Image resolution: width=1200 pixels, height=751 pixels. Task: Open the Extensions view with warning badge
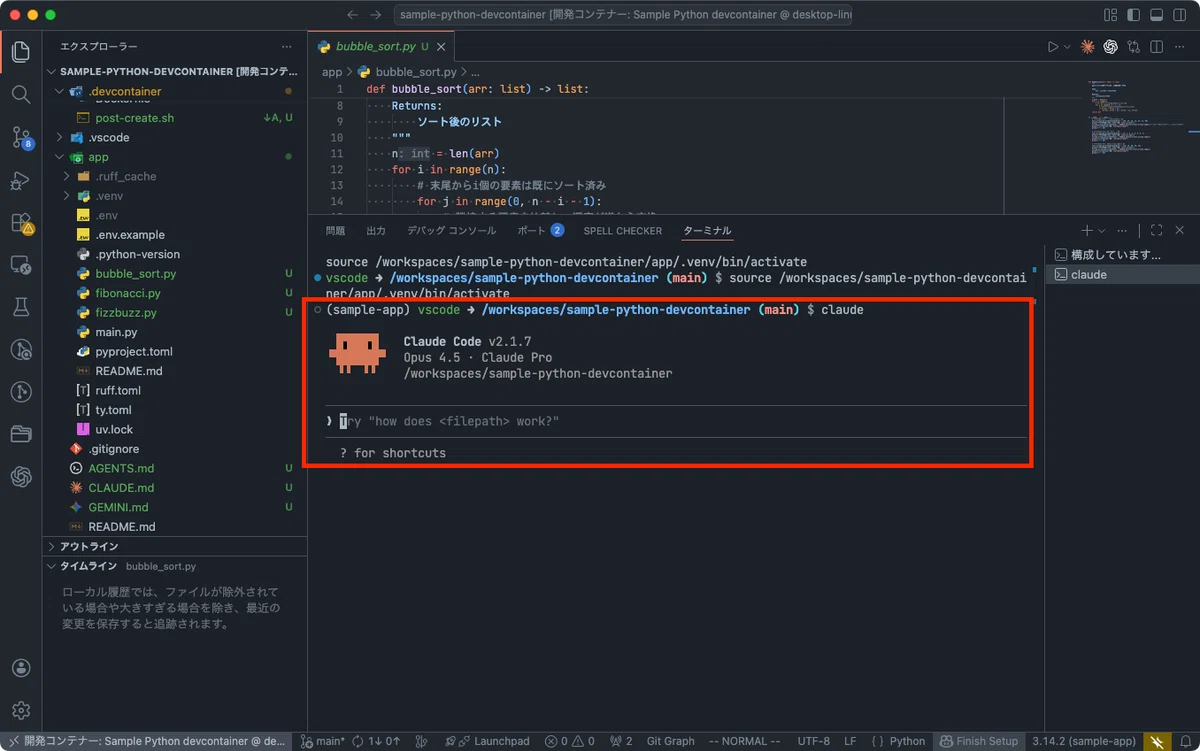(21, 223)
